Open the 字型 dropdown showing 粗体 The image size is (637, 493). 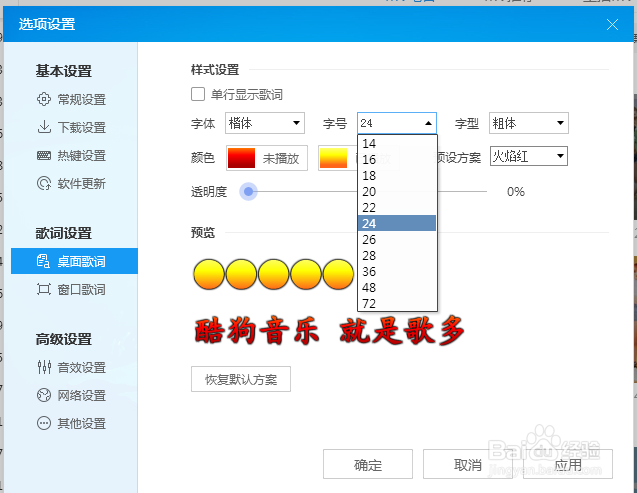[529, 123]
